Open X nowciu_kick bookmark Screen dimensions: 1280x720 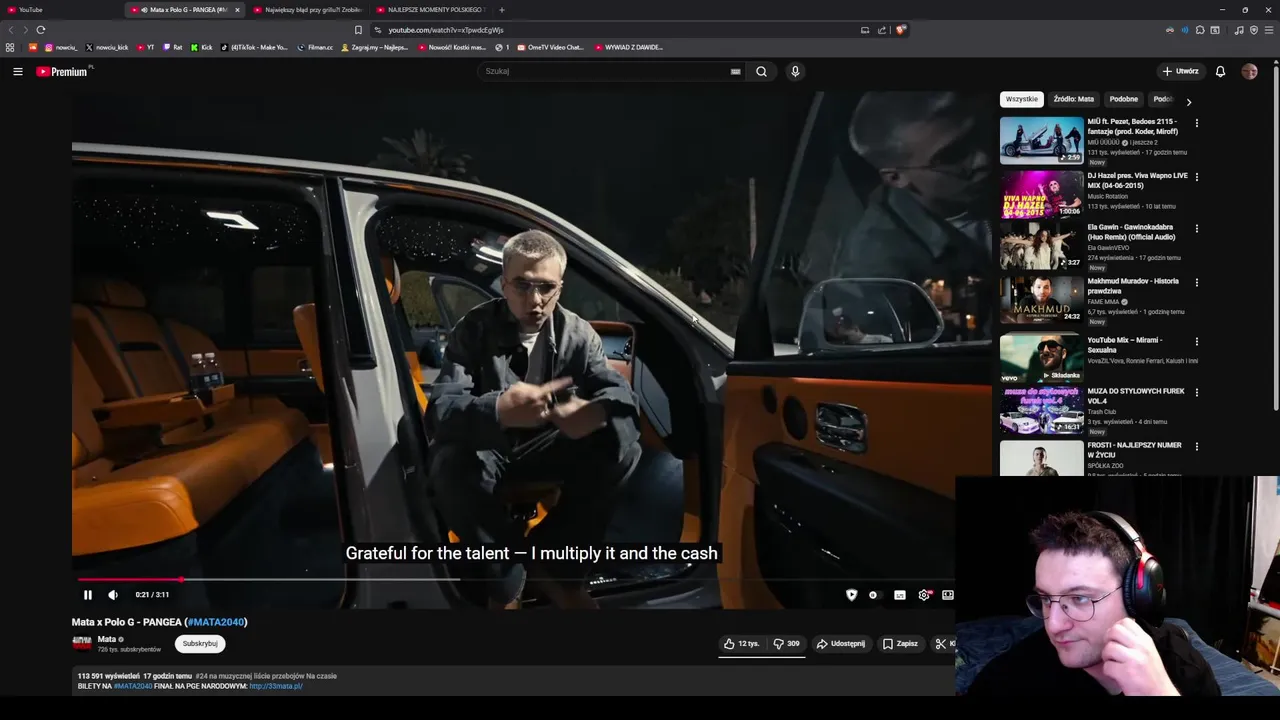click(x=107, y=47)
